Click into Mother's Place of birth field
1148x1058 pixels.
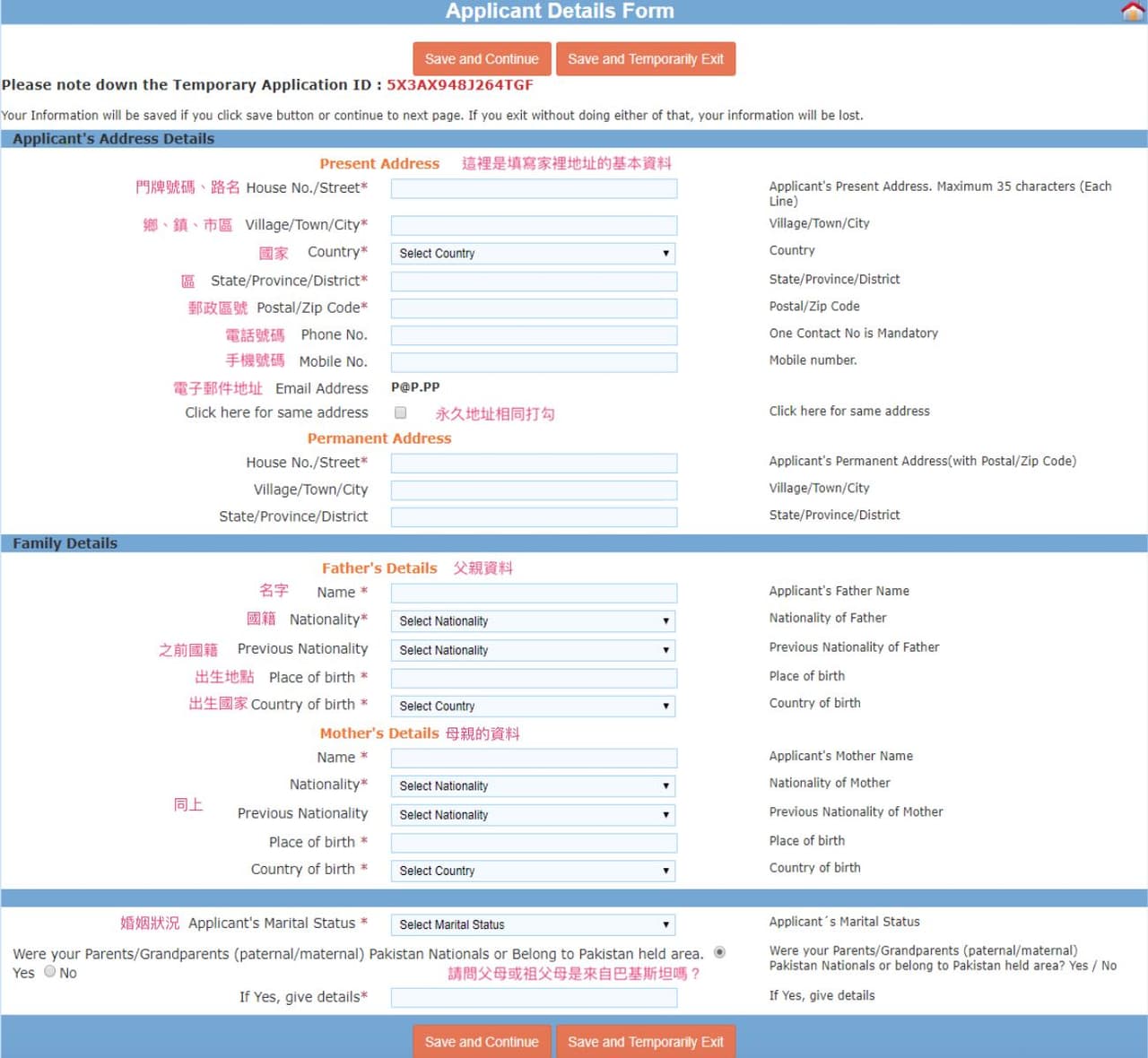pyautogui.click(x=534, y=843)
